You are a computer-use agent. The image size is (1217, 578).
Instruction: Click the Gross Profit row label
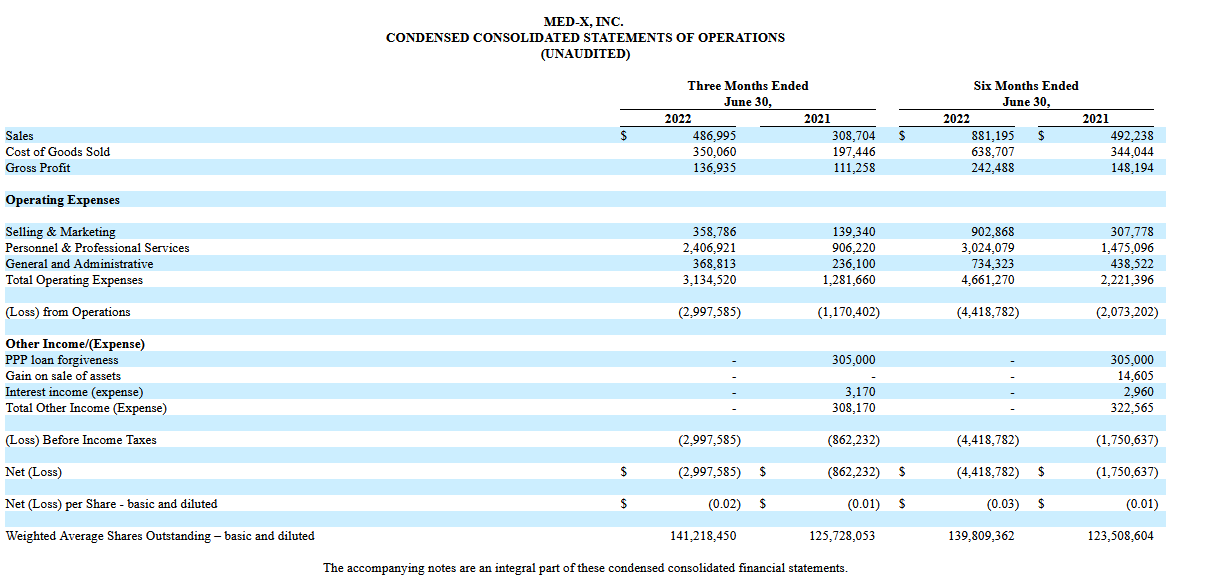(38, 168)
